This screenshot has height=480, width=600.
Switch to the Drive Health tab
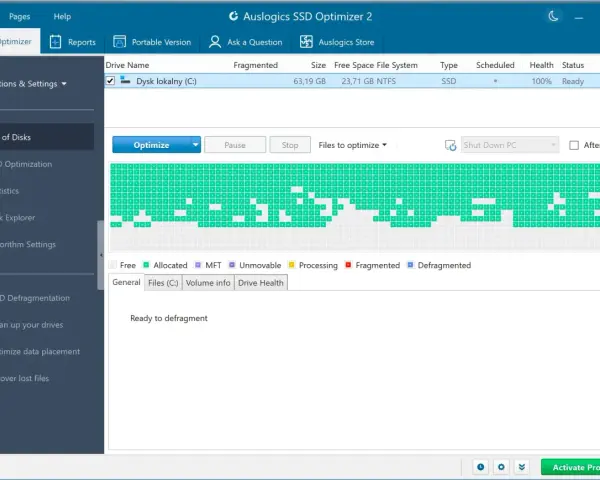coord(261,283)
